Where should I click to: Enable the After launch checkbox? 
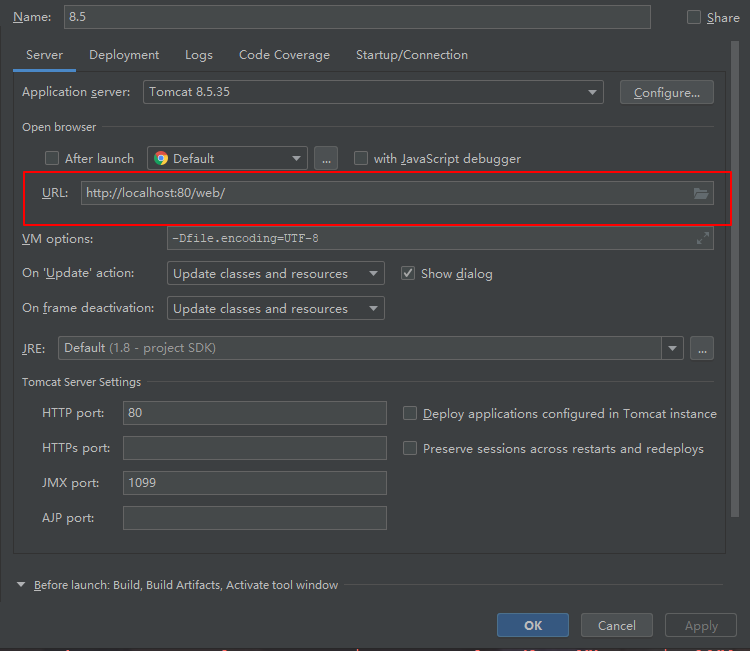click(53, 158)
